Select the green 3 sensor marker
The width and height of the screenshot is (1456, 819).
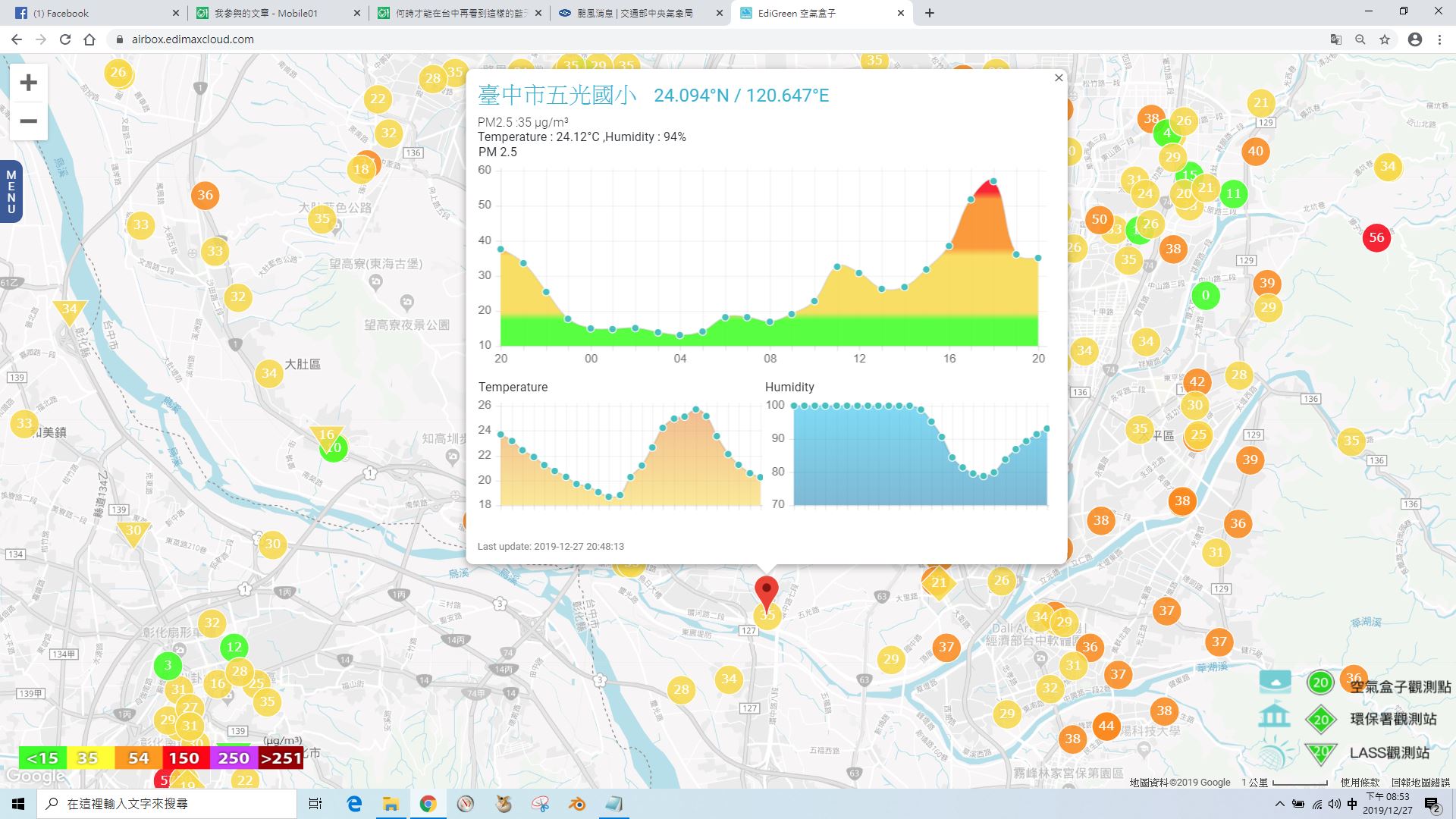click(x=168, y=666)
